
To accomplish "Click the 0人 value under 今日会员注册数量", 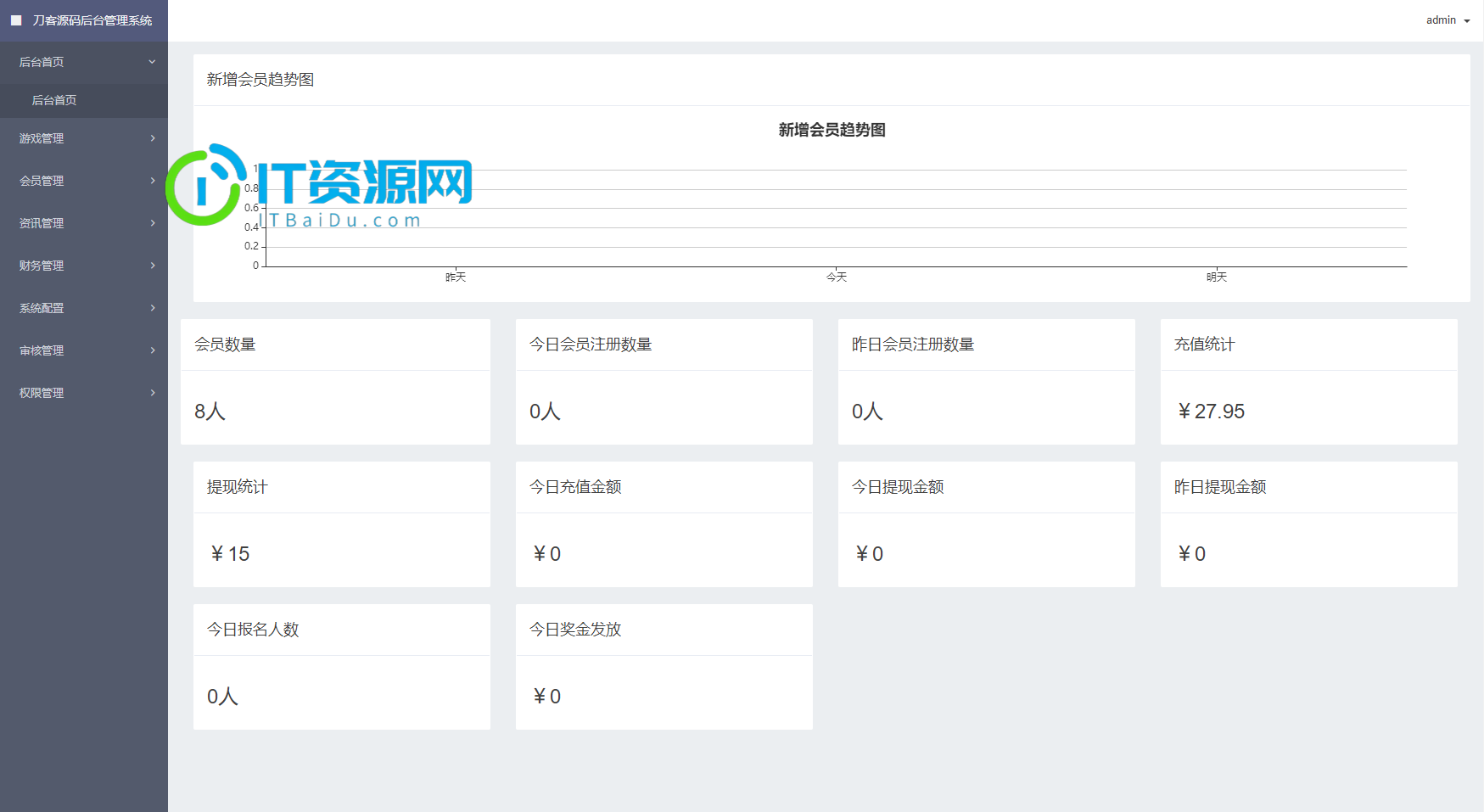I will [x=545, y=412].
